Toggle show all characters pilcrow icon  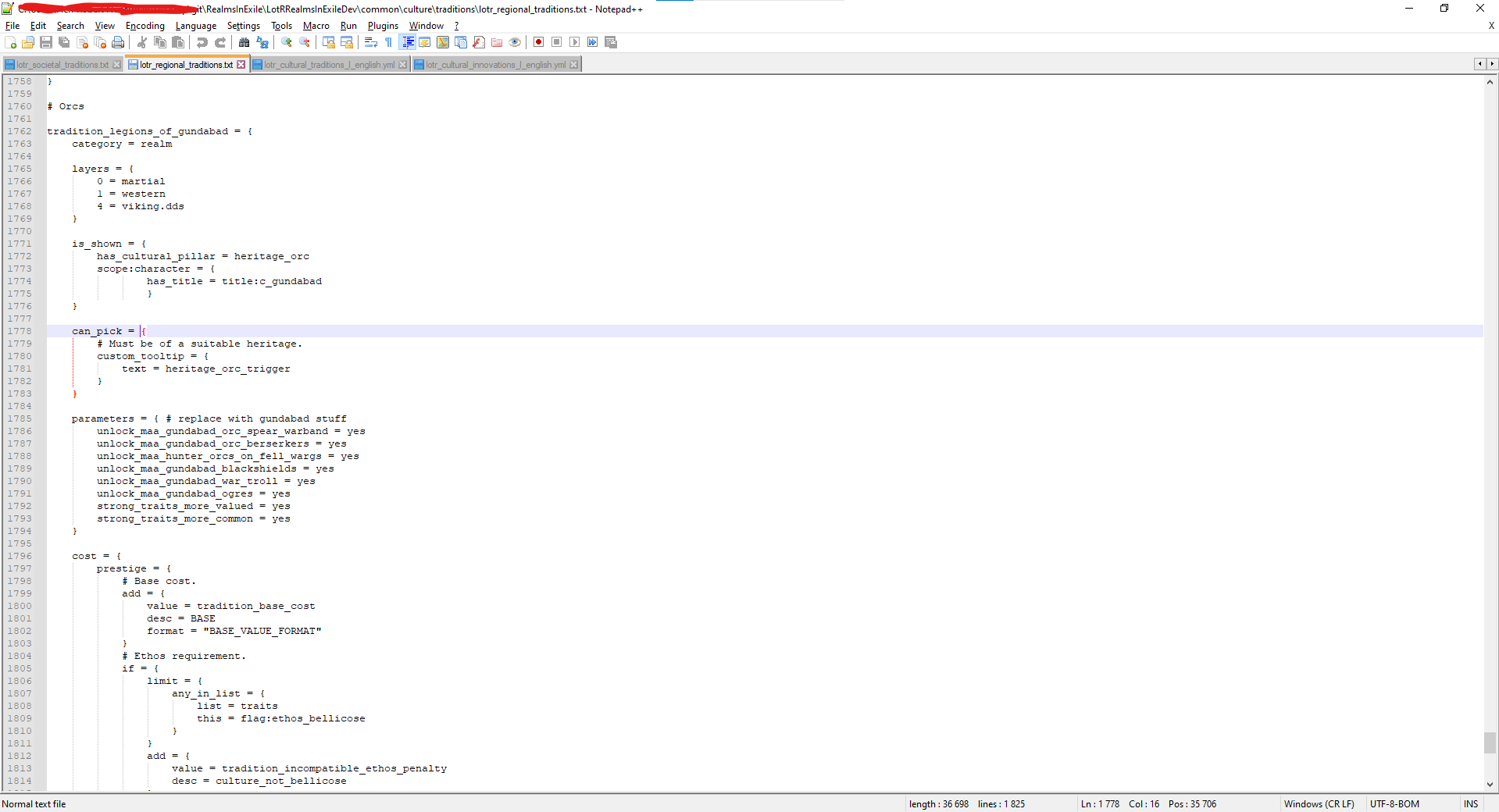click(x=388, y=42)
